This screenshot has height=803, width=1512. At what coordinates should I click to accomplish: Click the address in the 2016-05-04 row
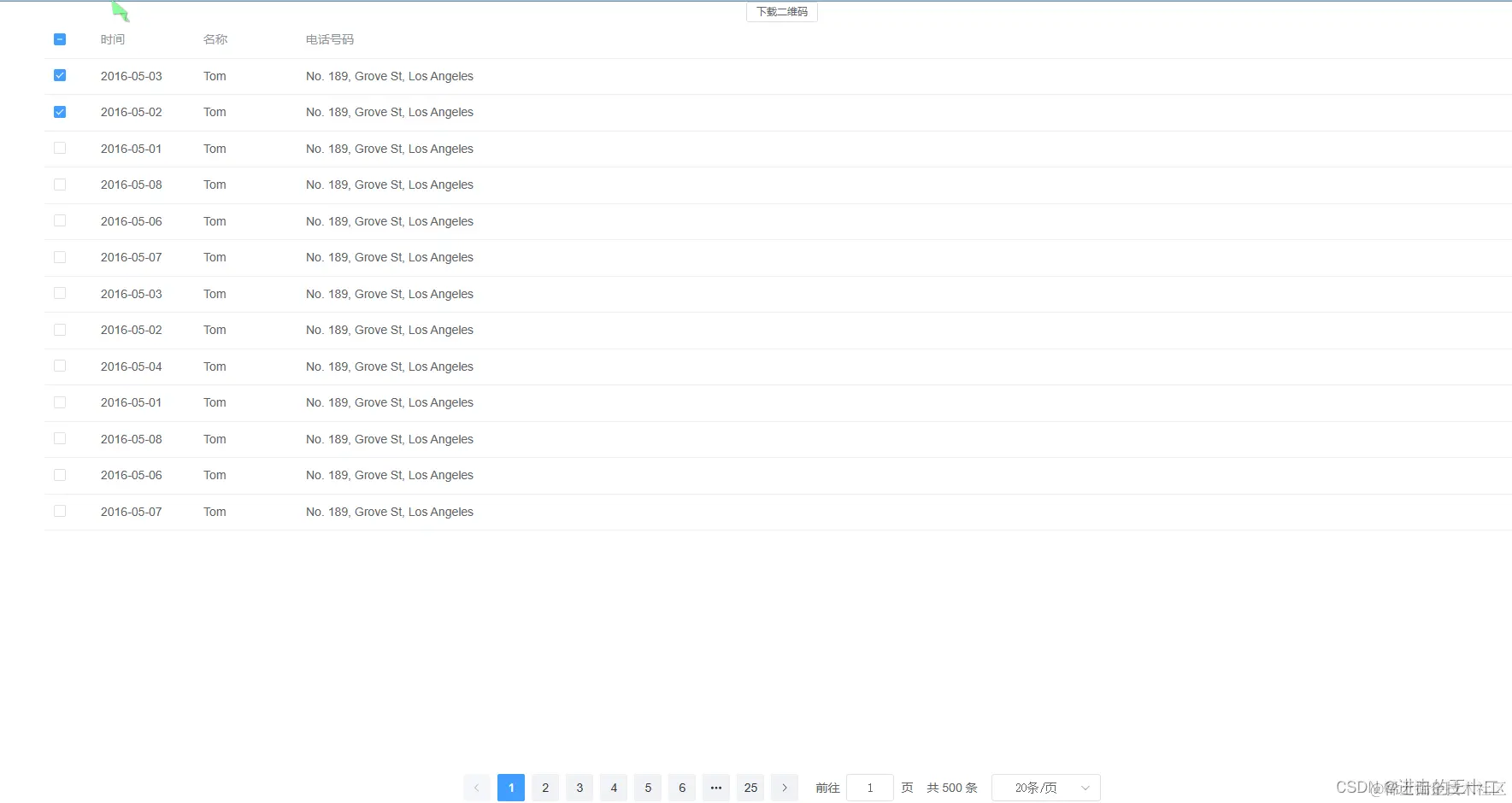[x=390, y=366]
